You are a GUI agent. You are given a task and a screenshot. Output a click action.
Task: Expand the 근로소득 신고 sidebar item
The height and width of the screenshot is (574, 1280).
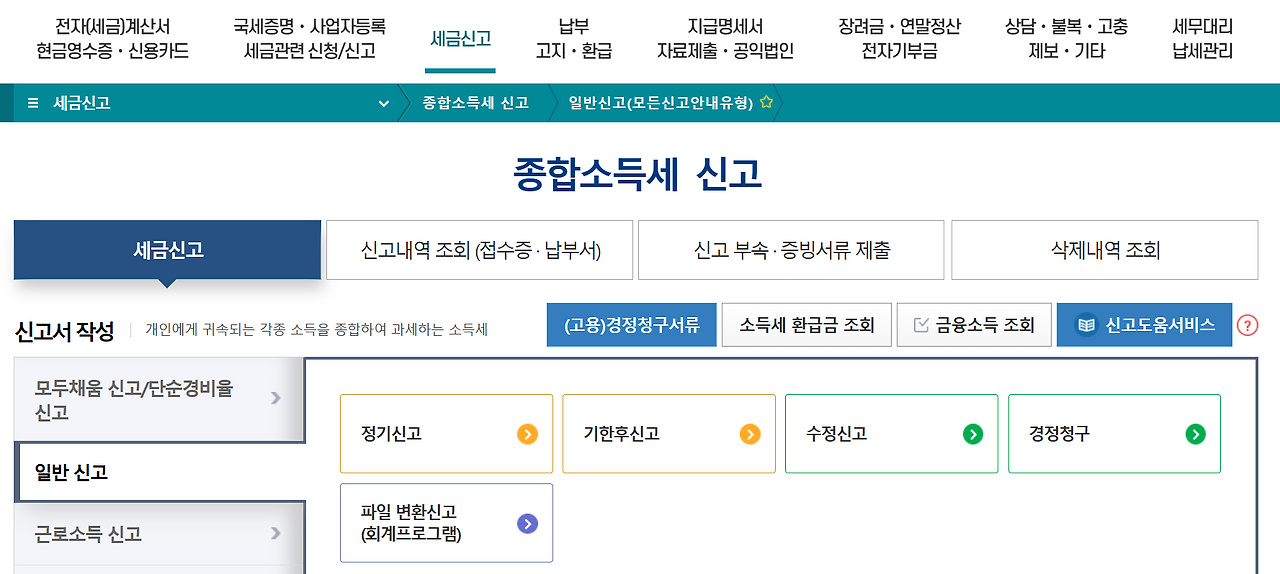coord(160,534)
